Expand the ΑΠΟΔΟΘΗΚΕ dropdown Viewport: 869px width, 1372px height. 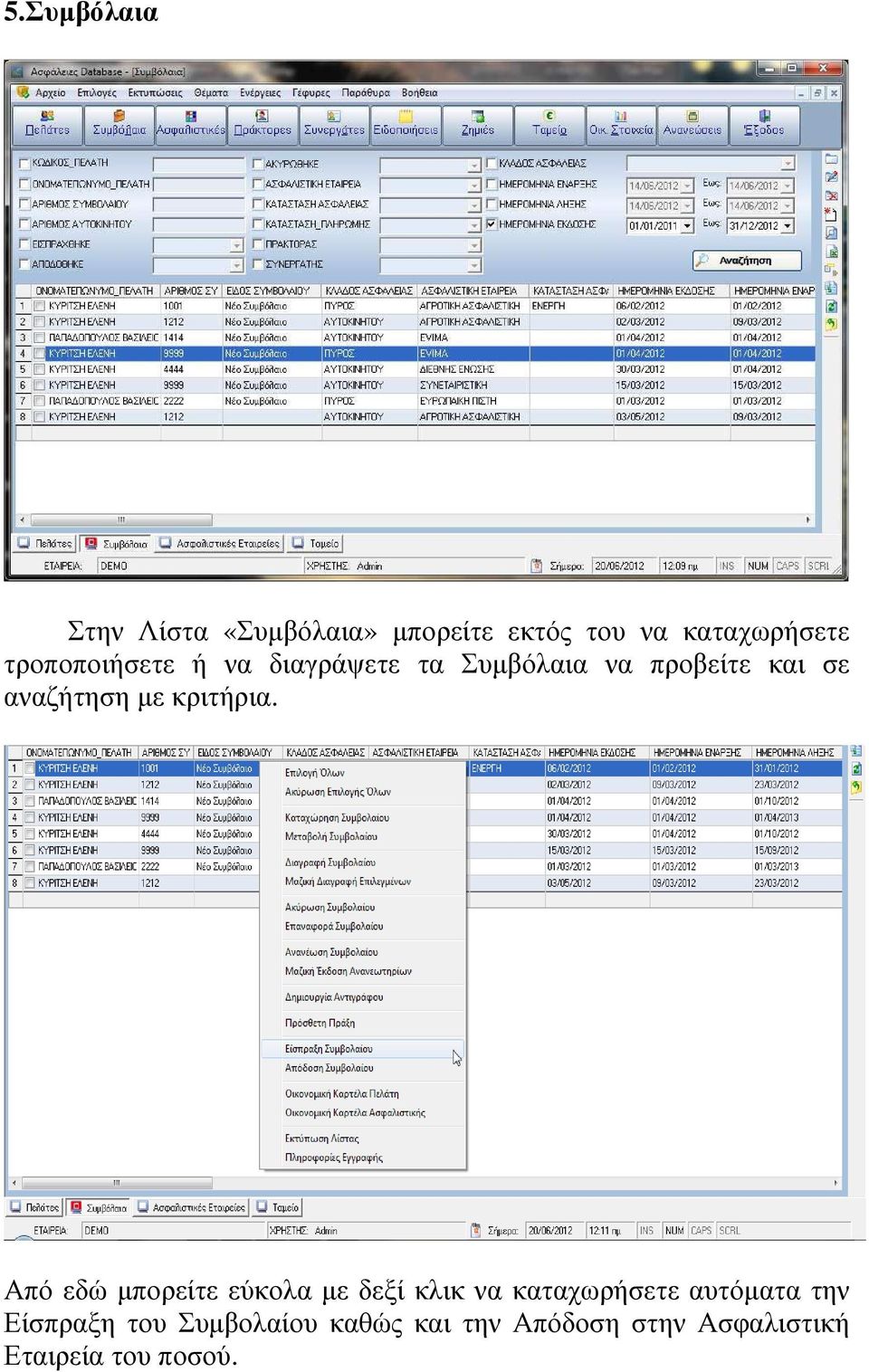(x=236, y=265)
